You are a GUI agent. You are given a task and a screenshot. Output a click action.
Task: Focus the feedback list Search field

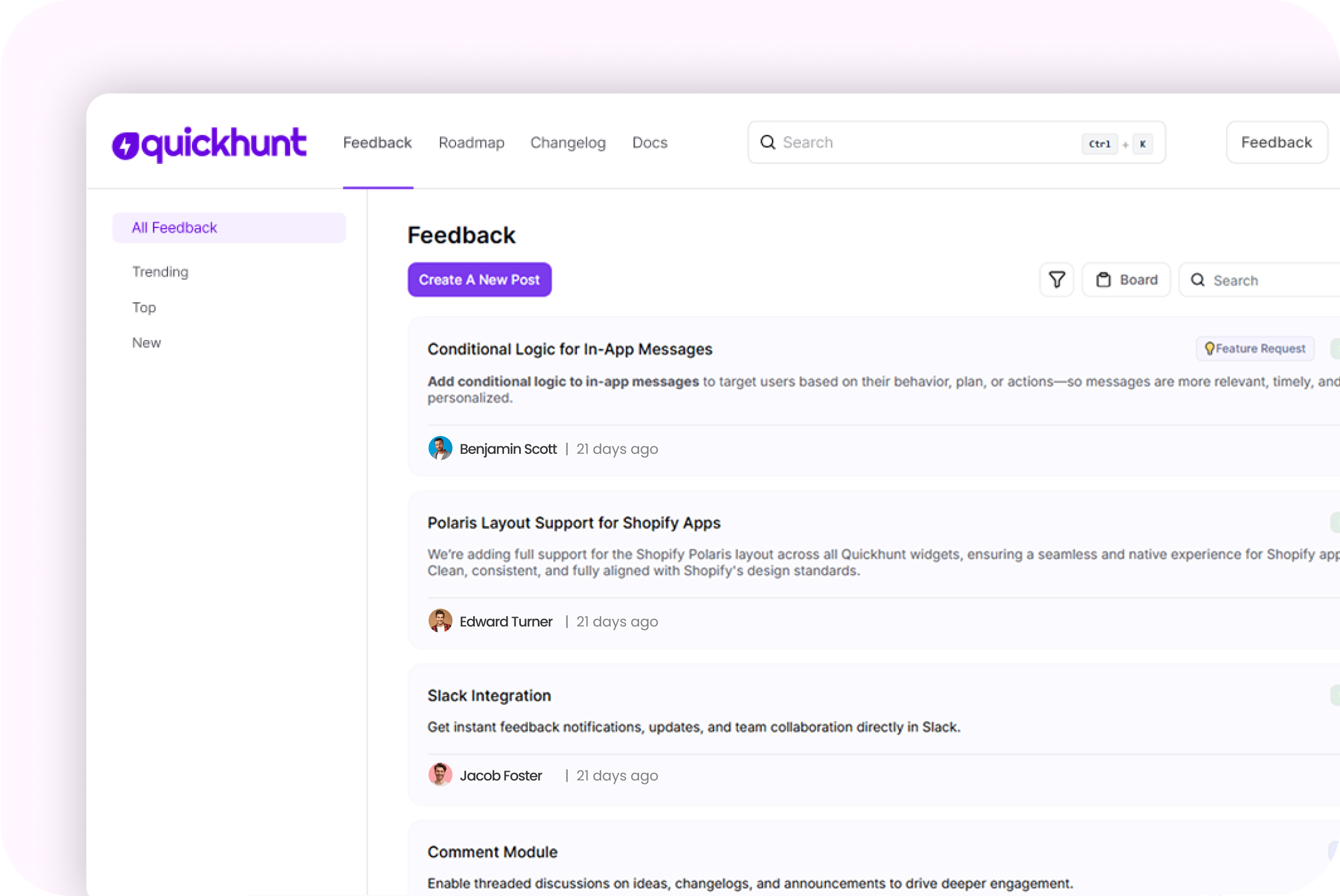click(x=1260, y=280)
